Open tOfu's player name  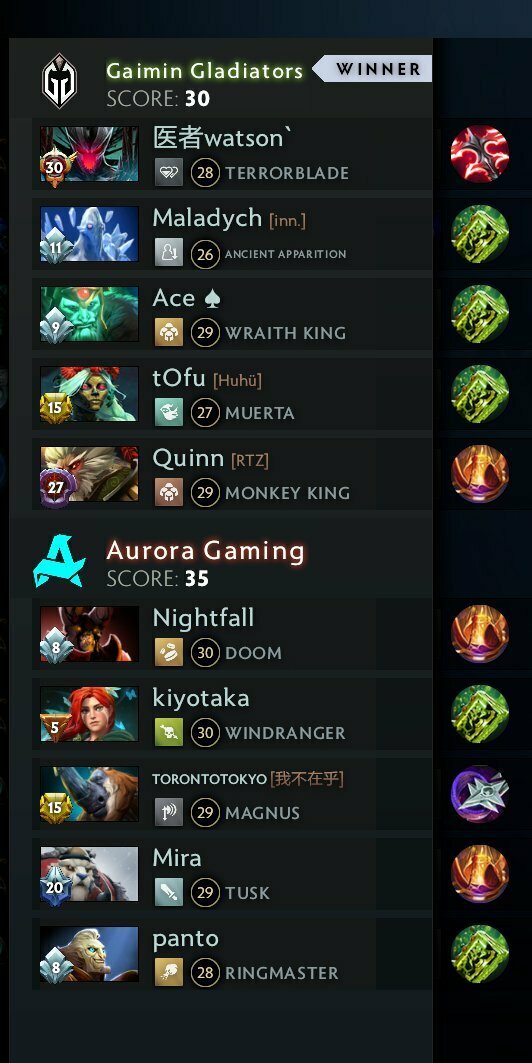(179, 378)
